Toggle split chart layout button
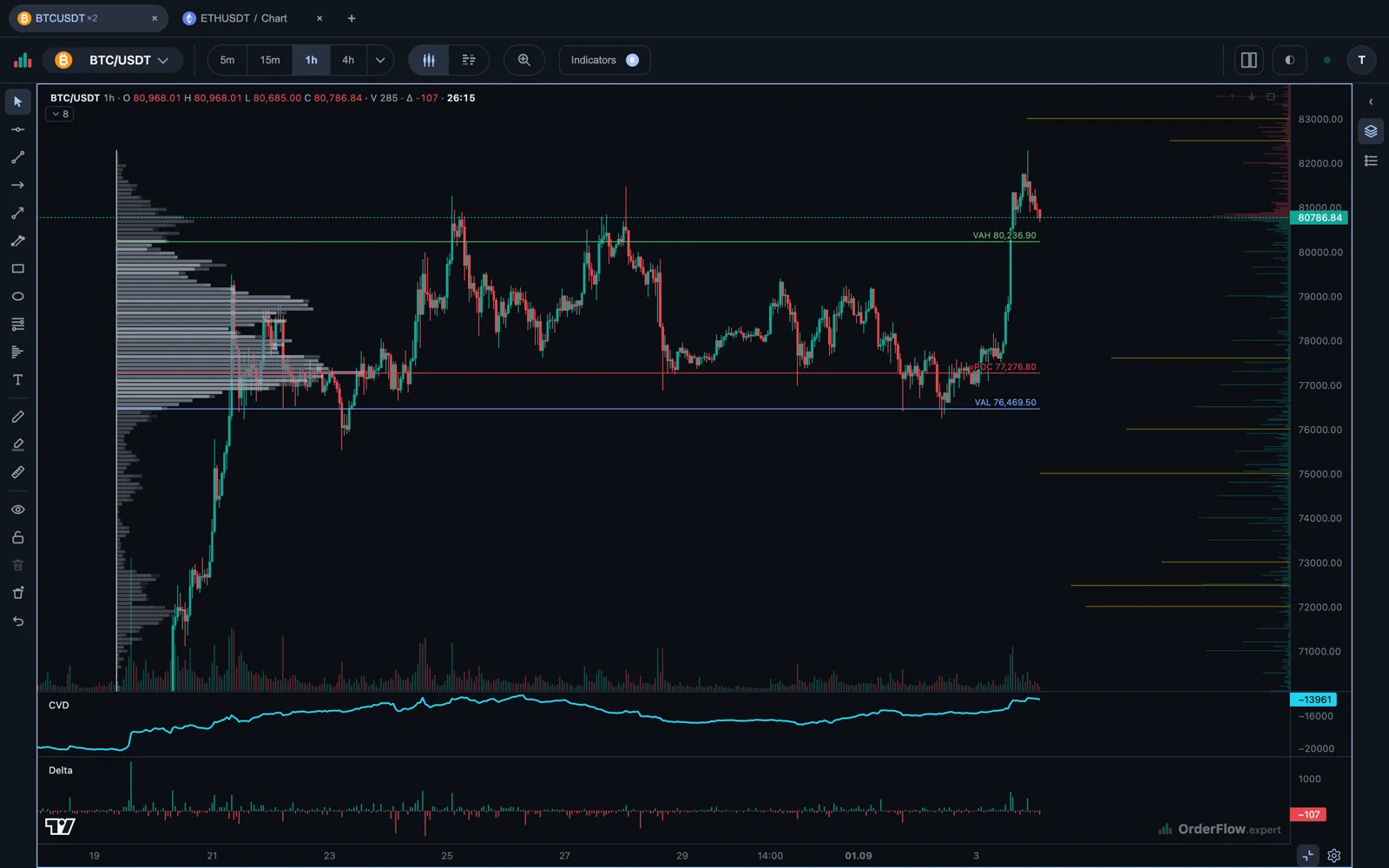Viewport: 1389px width, 868px height. 1249,60
